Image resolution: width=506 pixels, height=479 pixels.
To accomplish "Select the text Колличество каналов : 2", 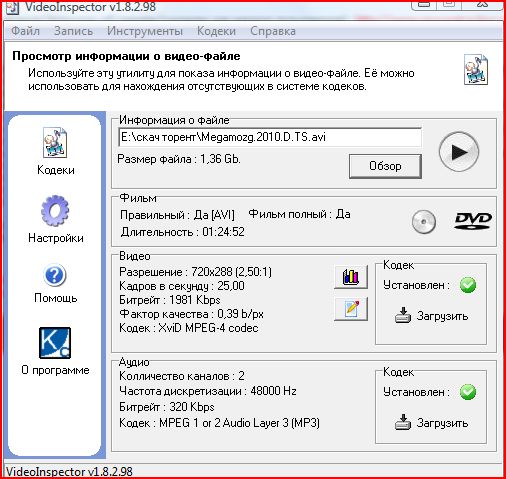I will (182, 376).
